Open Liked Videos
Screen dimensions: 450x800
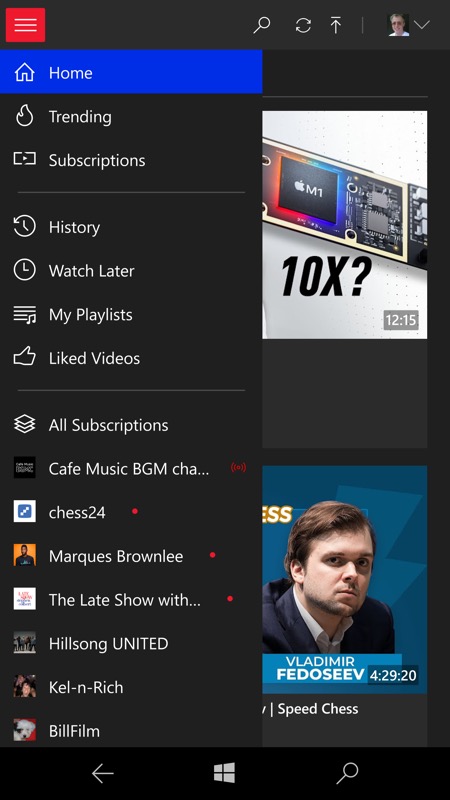click(x=131, y=358)
